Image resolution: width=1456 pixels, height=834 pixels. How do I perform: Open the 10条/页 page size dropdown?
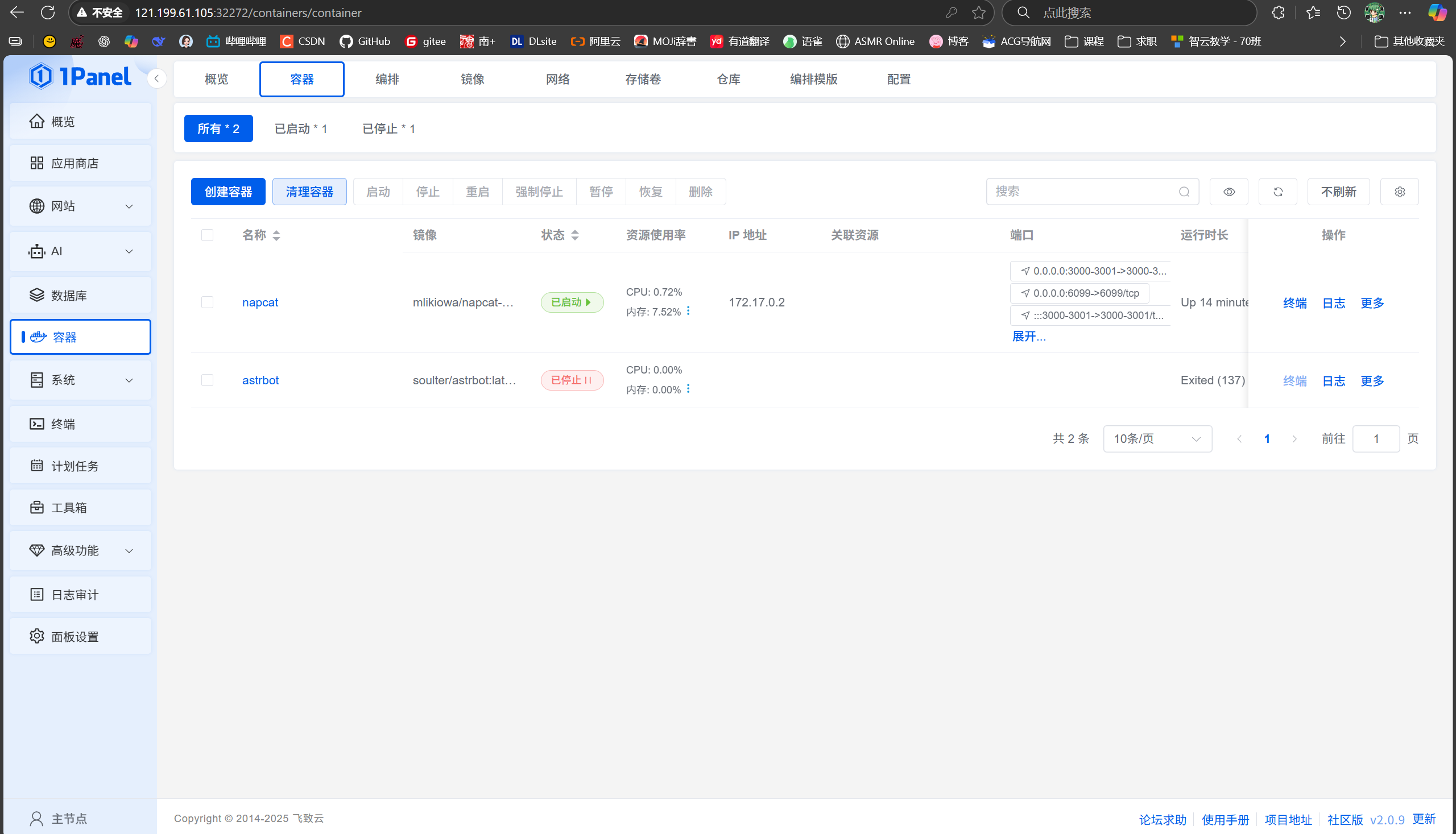1157,438
